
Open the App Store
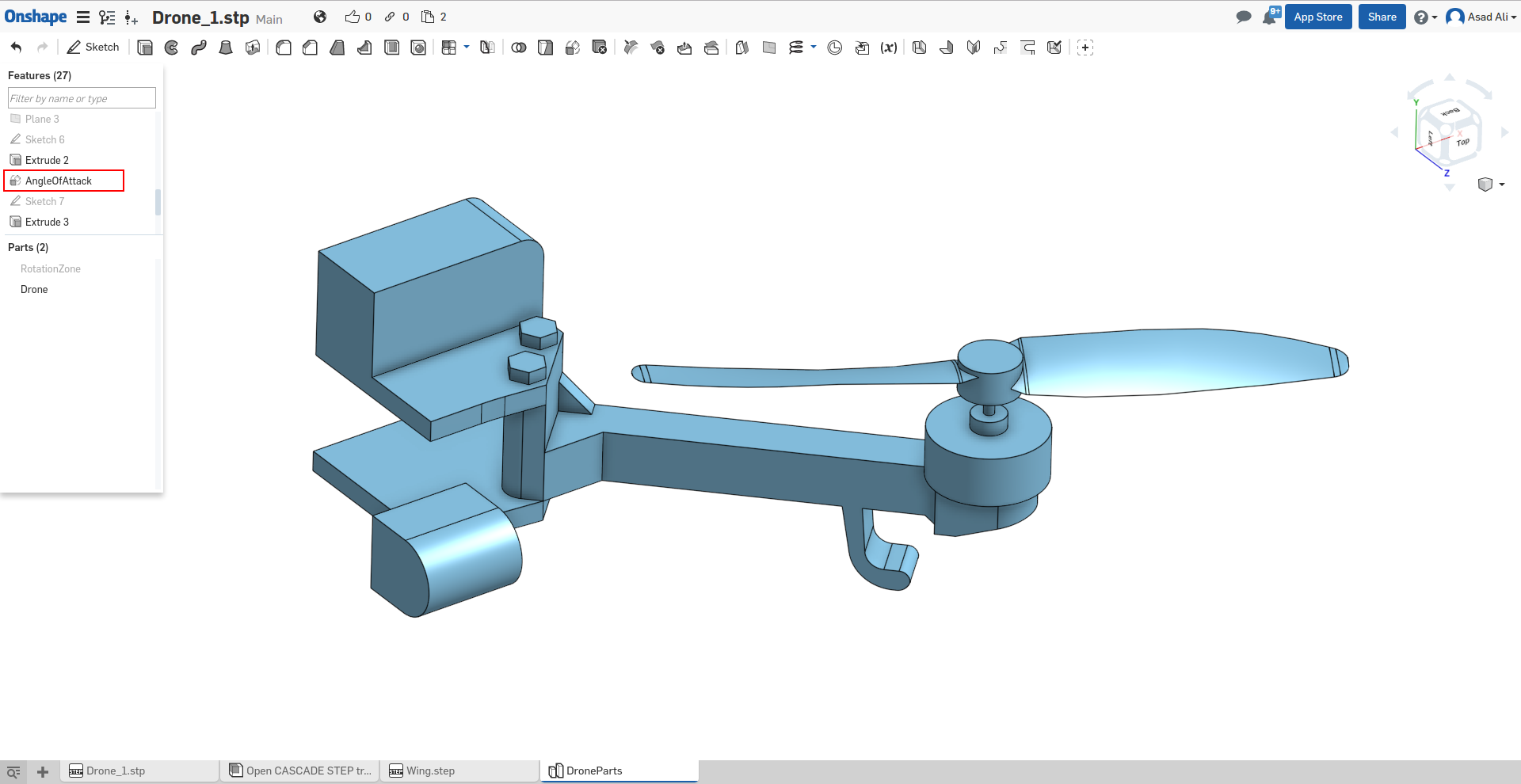pyautogui.click(x=1317, y=17)
